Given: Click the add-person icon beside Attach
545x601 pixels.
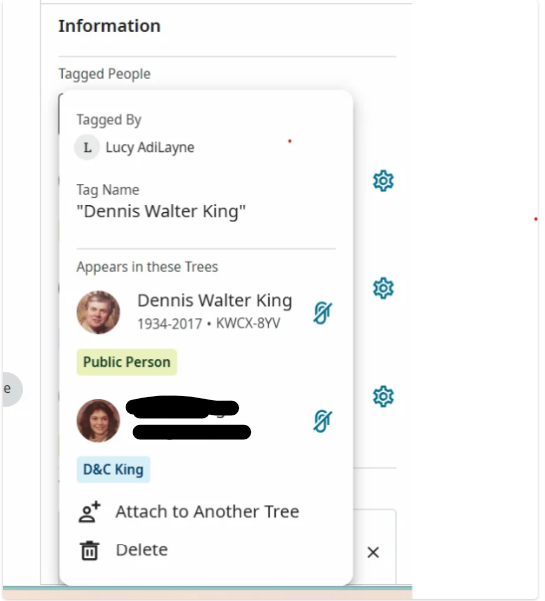Looking at the screenshot, I should click(x=89, y=512).
